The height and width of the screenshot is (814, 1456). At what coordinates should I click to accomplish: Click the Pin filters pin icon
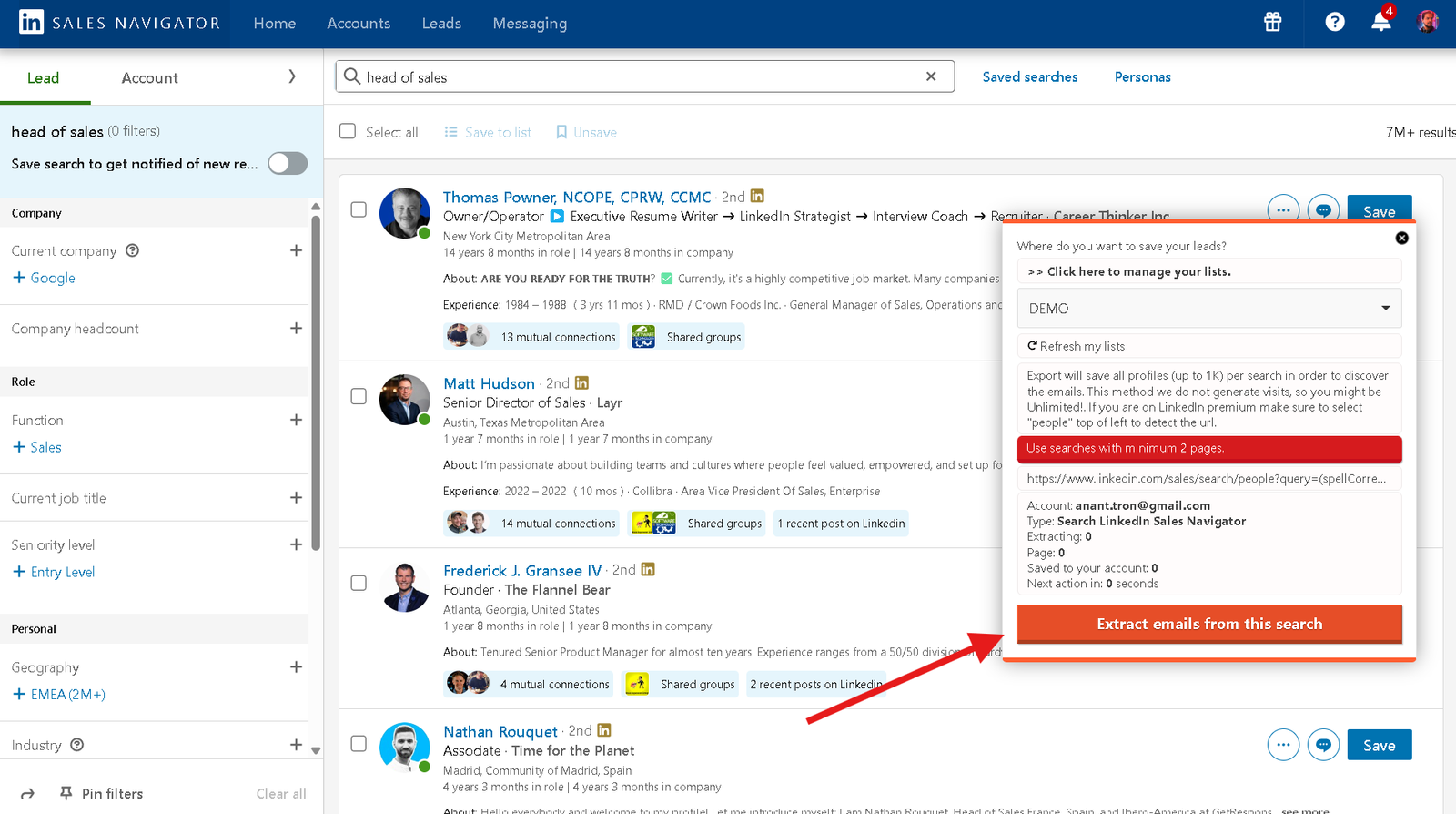point(66,793)
